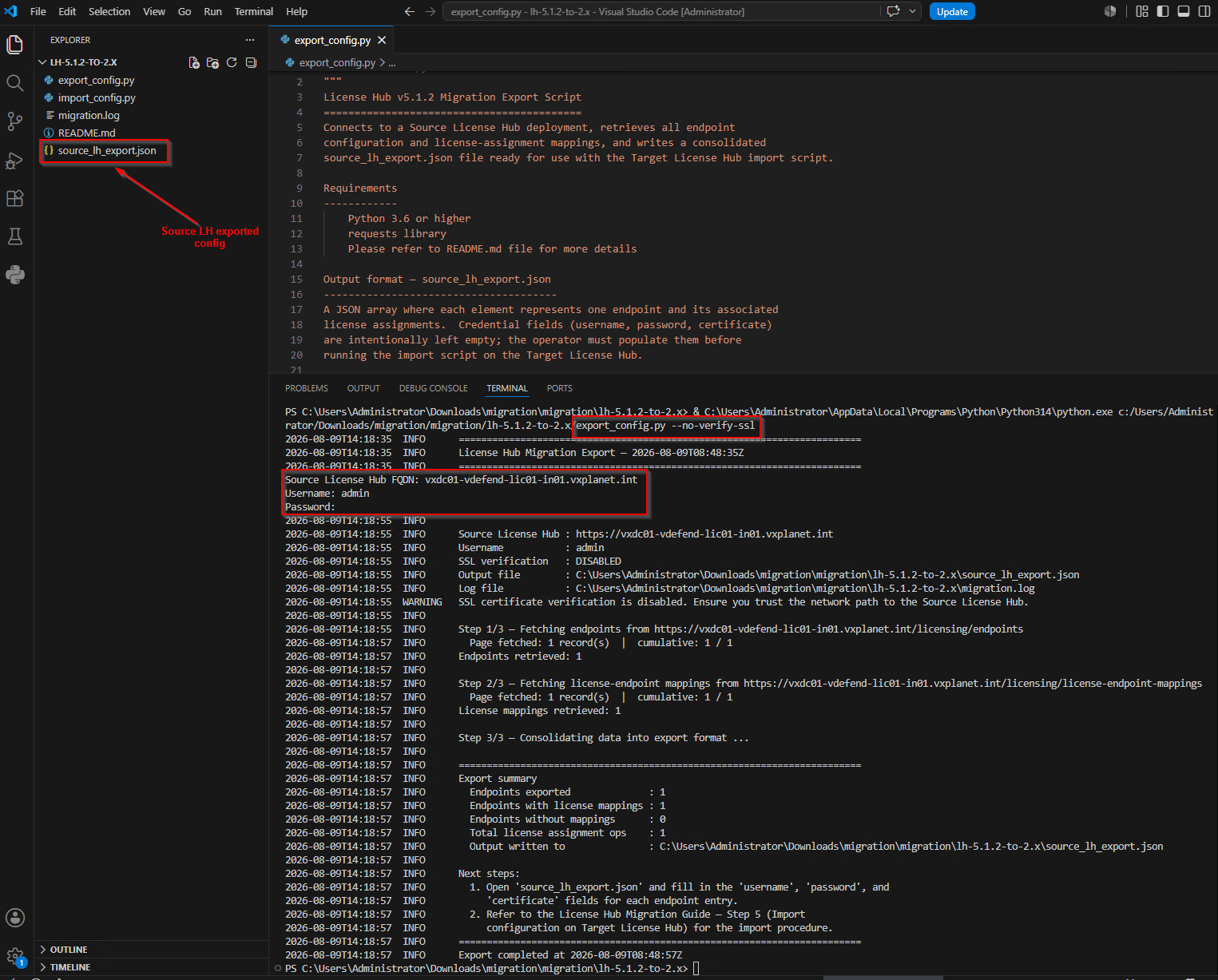Screen dimensions: 1218x980
Task: Open the Copilot chat icon
Action: pos(894,11)
